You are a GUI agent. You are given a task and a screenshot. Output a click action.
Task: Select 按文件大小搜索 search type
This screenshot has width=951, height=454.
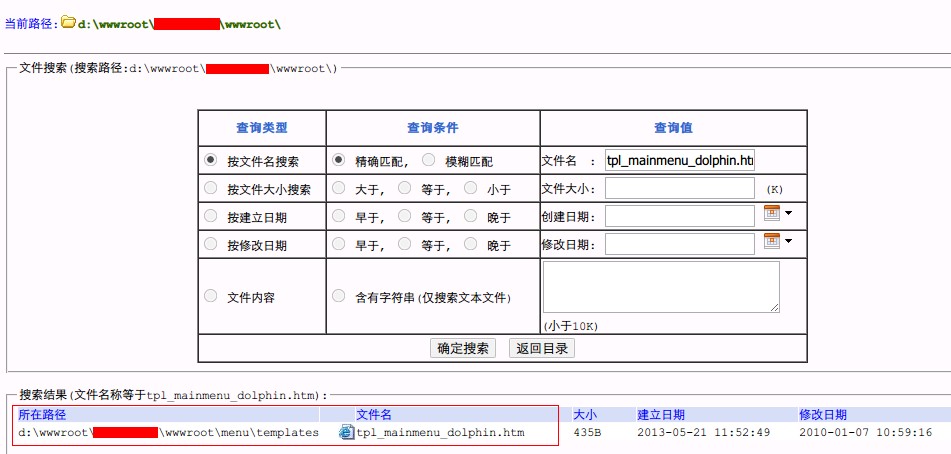tap(211, 188)
